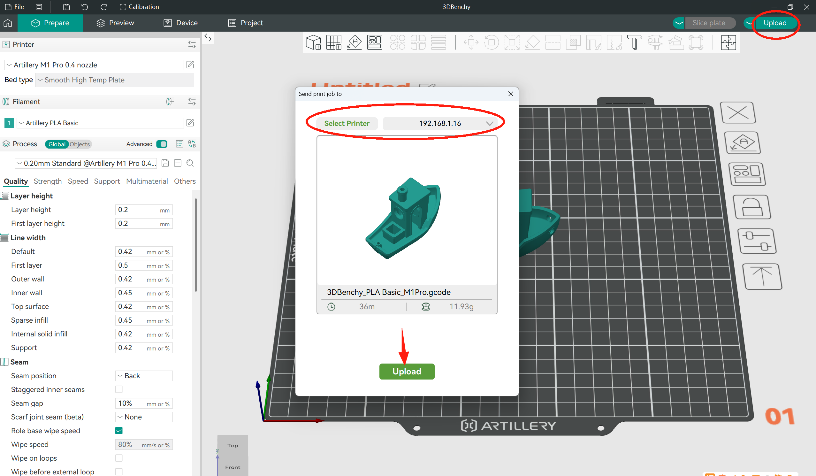Edit the Artillery M1 Pro printer preset
Screen dimensions: 816x476
pyautogui.click(x=190, y=65)
